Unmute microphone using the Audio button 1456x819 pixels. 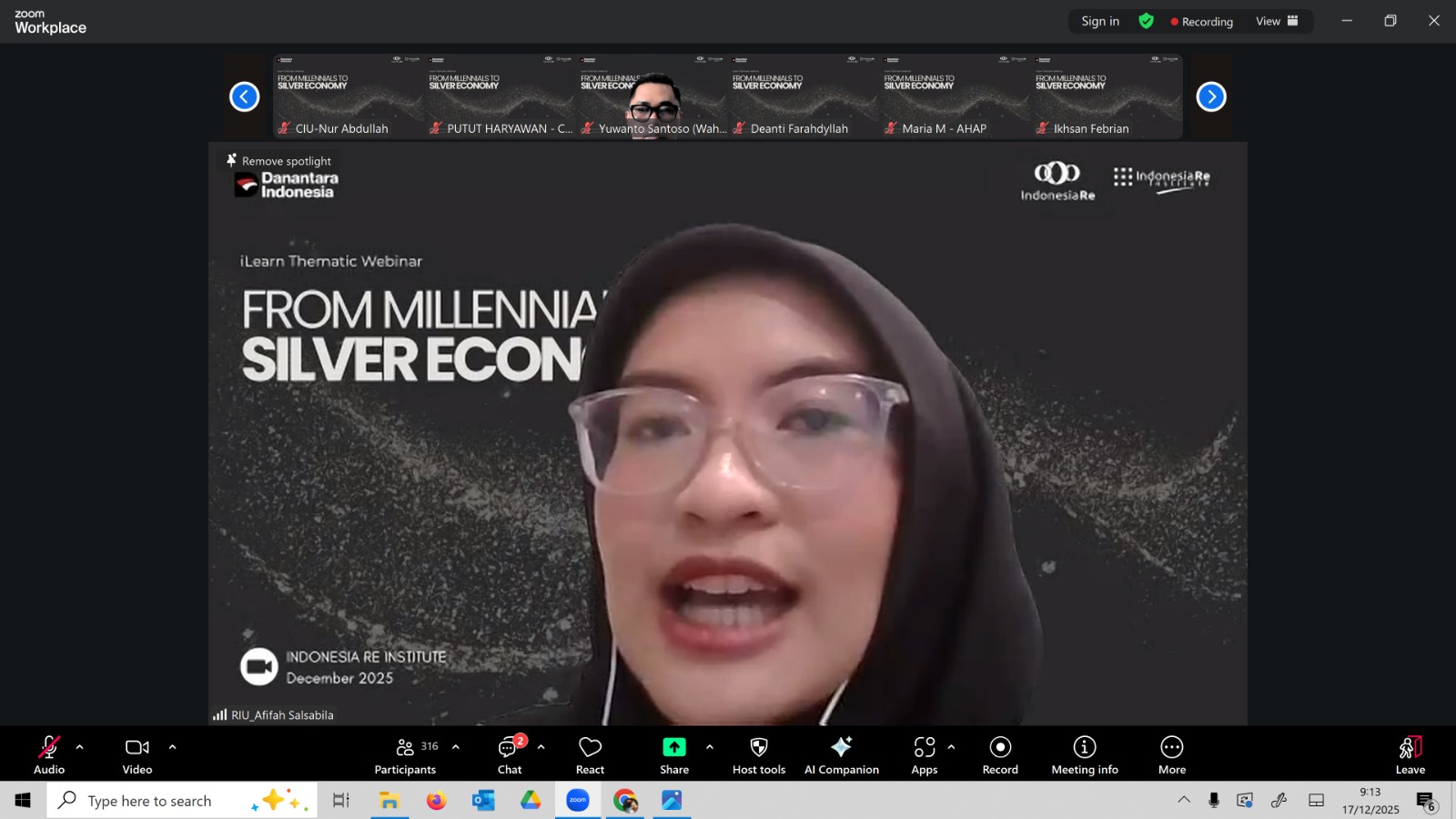49,748
